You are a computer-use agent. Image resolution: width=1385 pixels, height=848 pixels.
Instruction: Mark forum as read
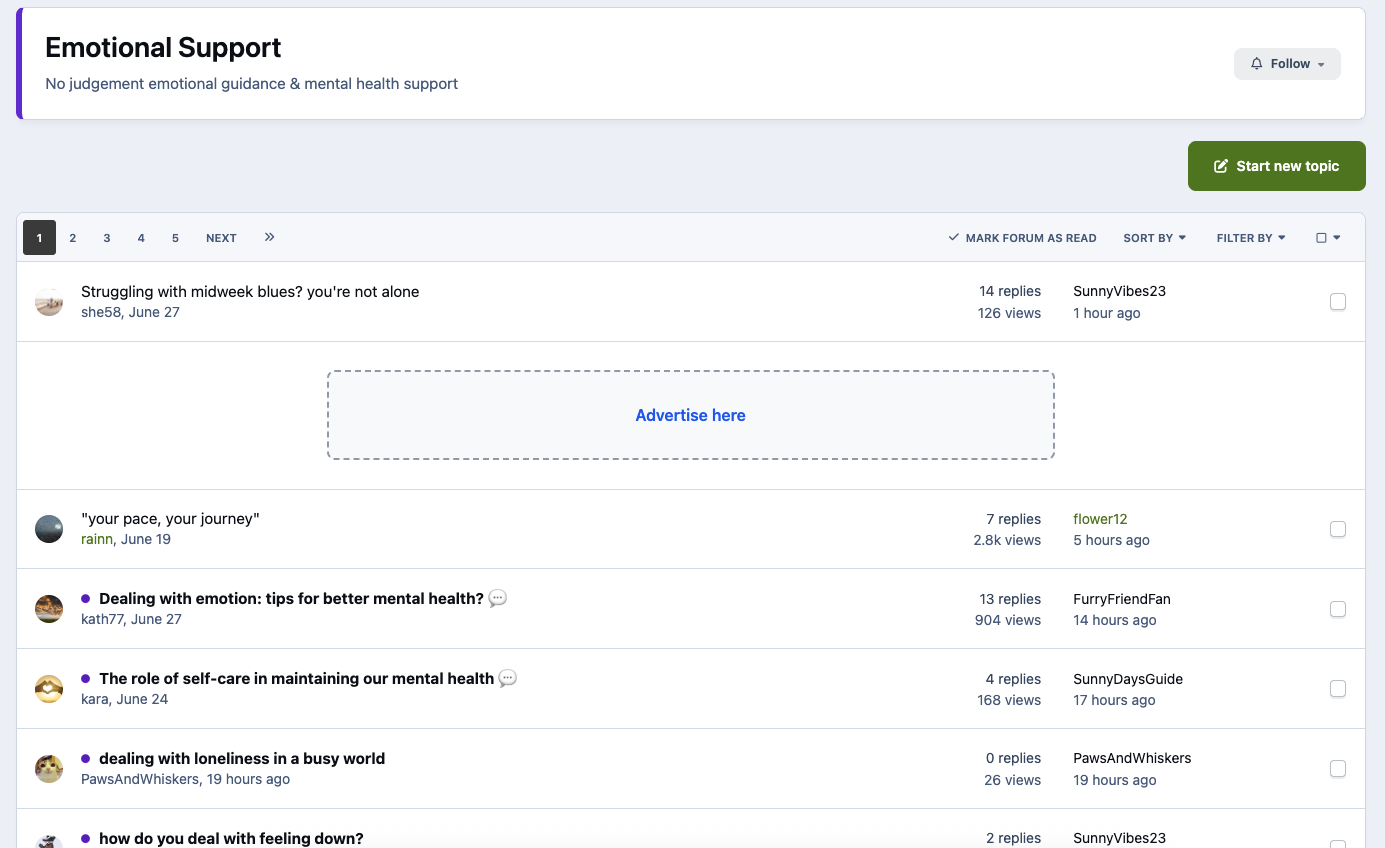pyautogui.click(x=1022, y=238)
